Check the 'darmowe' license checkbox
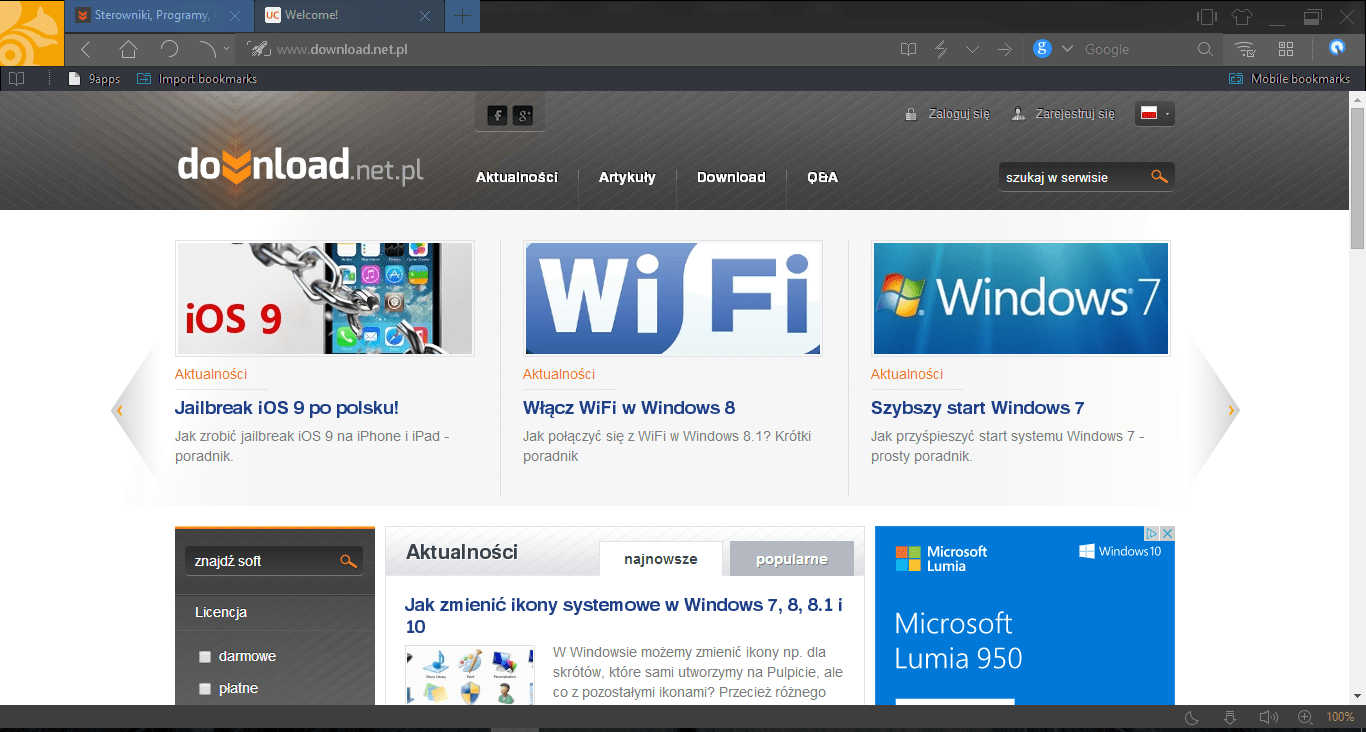This screenshot has height=732, width=1366. pyautogui.click(x=205, y=656)
